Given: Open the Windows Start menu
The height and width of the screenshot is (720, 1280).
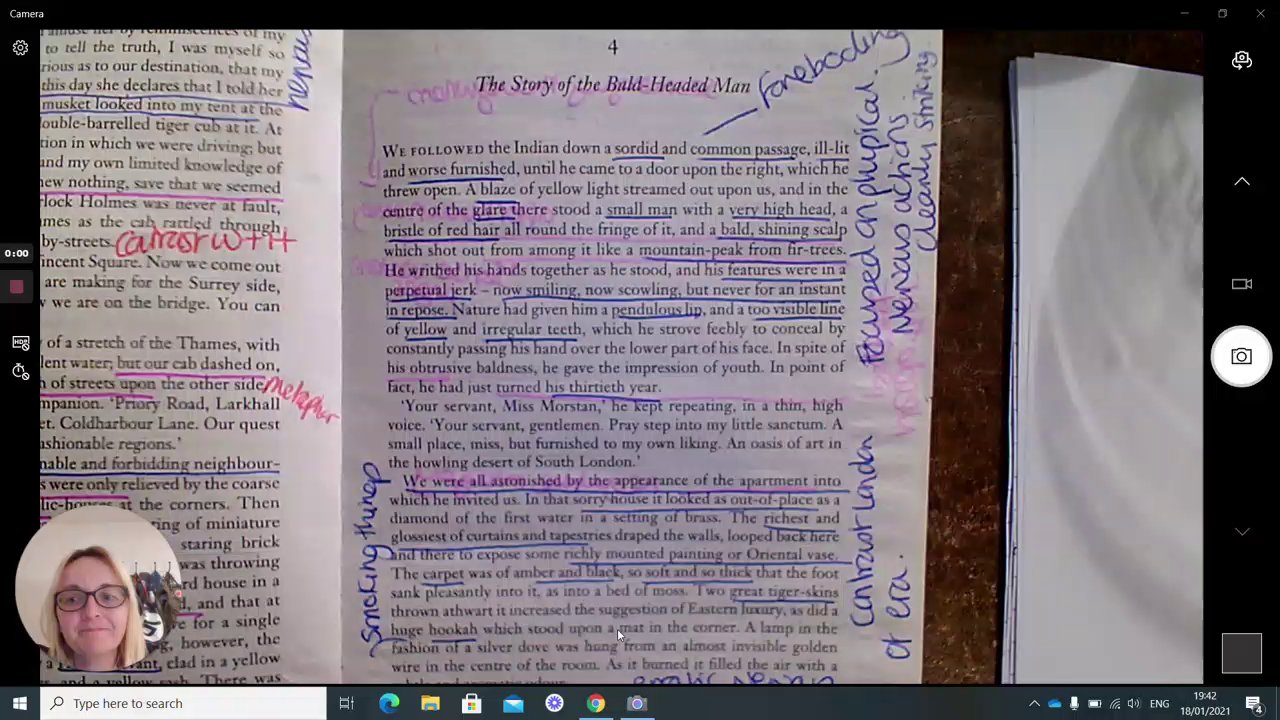Looking at the screenshot, I should [19, 703].
